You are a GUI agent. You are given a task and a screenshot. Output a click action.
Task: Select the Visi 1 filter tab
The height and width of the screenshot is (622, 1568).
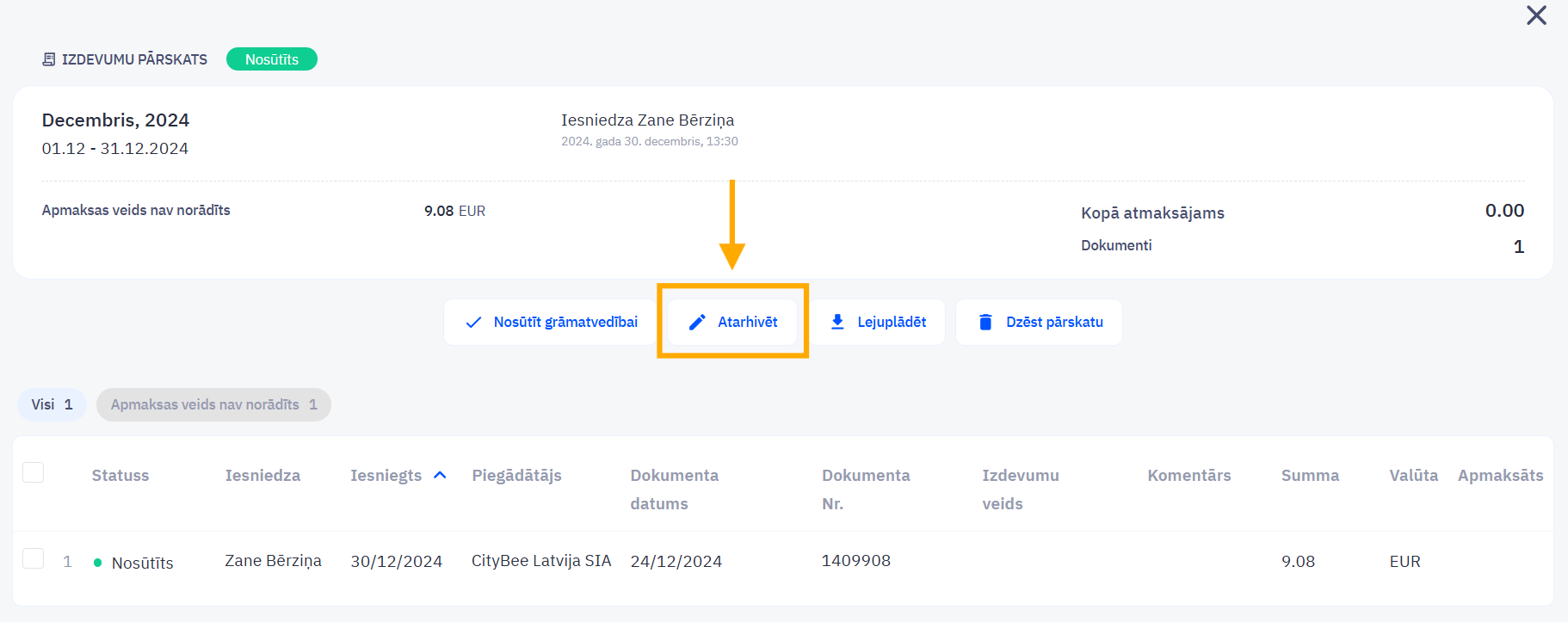coord(52,404)
